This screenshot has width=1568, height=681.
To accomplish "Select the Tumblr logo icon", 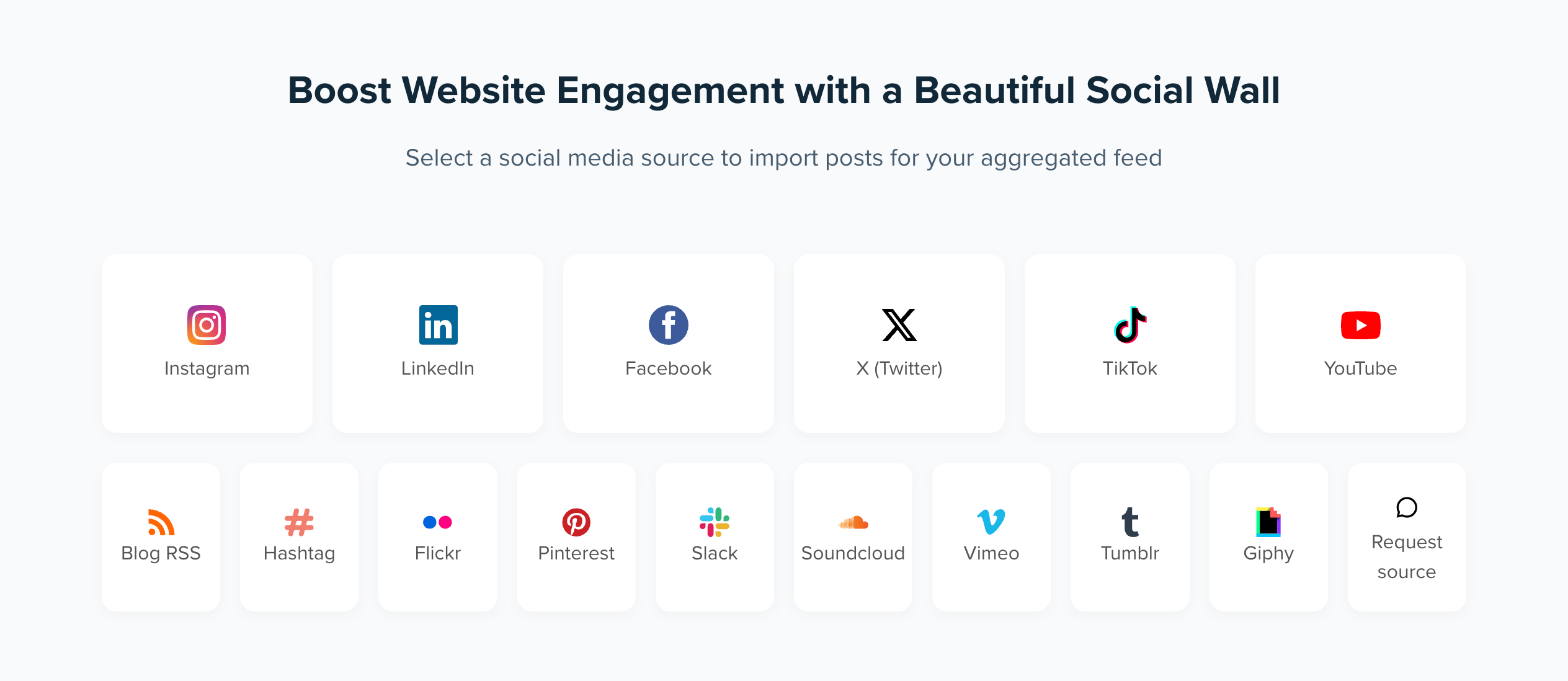I will 1130,522.
